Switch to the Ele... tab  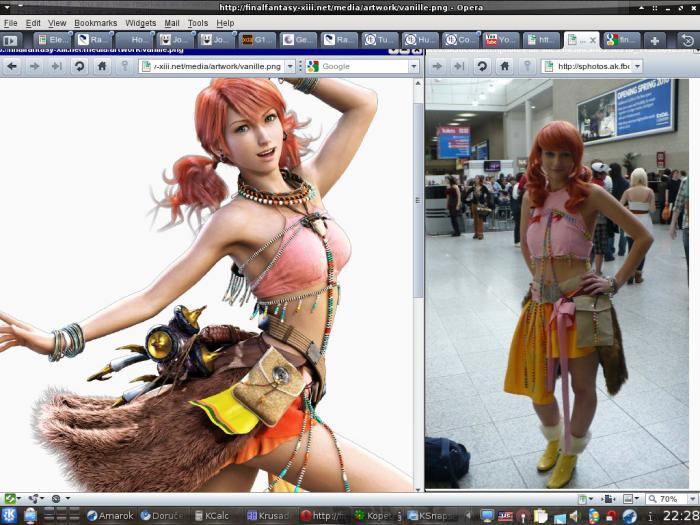coord(52,40)
